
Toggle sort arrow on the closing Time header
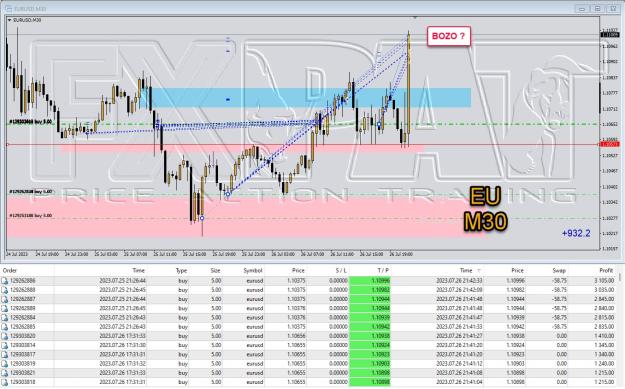coord(479,271)
